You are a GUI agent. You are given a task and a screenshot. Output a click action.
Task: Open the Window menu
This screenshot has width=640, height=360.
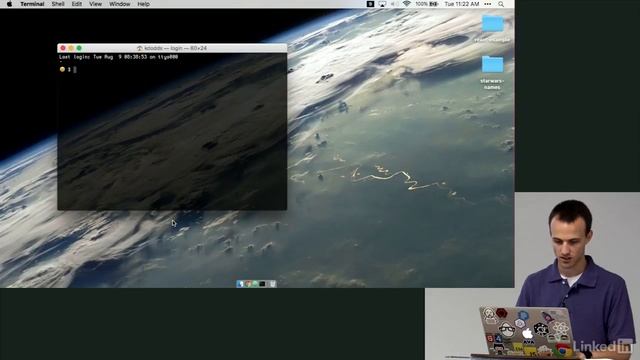point(120,4)
